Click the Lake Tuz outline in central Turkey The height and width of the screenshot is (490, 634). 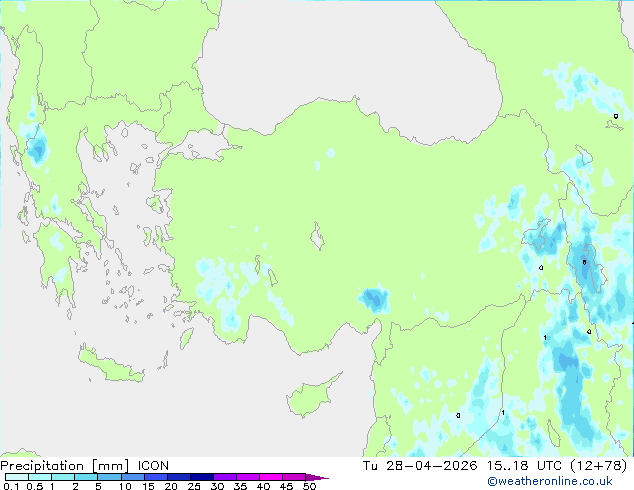pyautogui.click(x=317, y=236)
